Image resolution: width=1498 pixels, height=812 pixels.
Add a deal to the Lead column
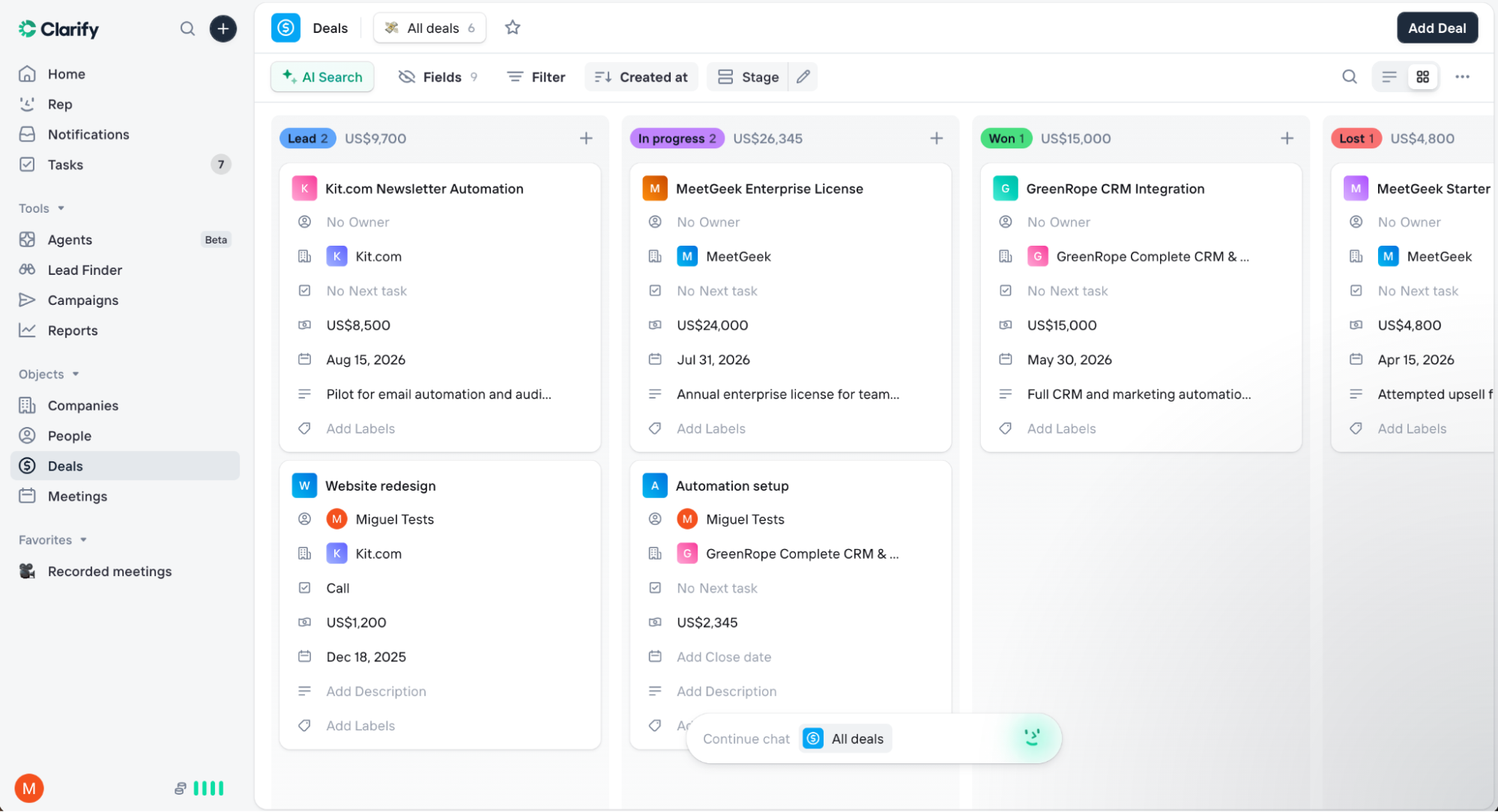[x=586, y=138]
